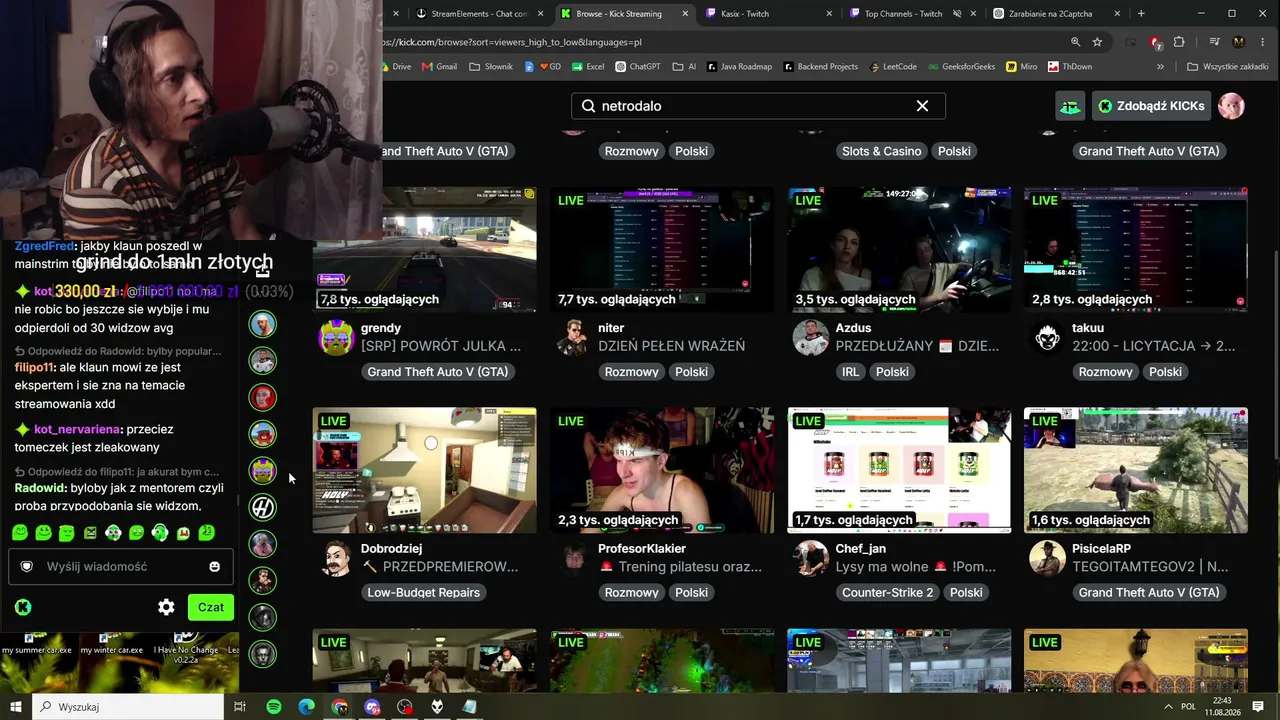1280x720 pixels.
Task: Clear the netrodalo search with the X
Action: click(x=922, y=106)
